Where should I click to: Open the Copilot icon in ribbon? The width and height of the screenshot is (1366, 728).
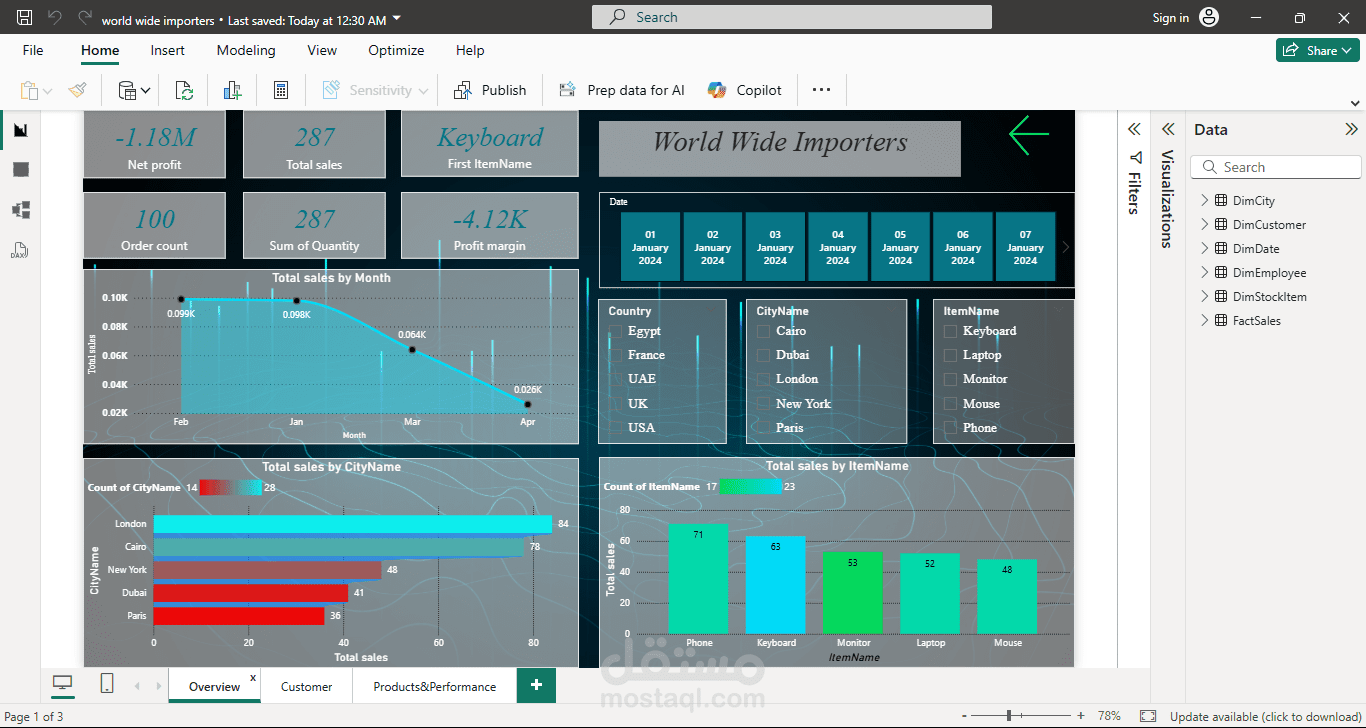pos(717,90)
